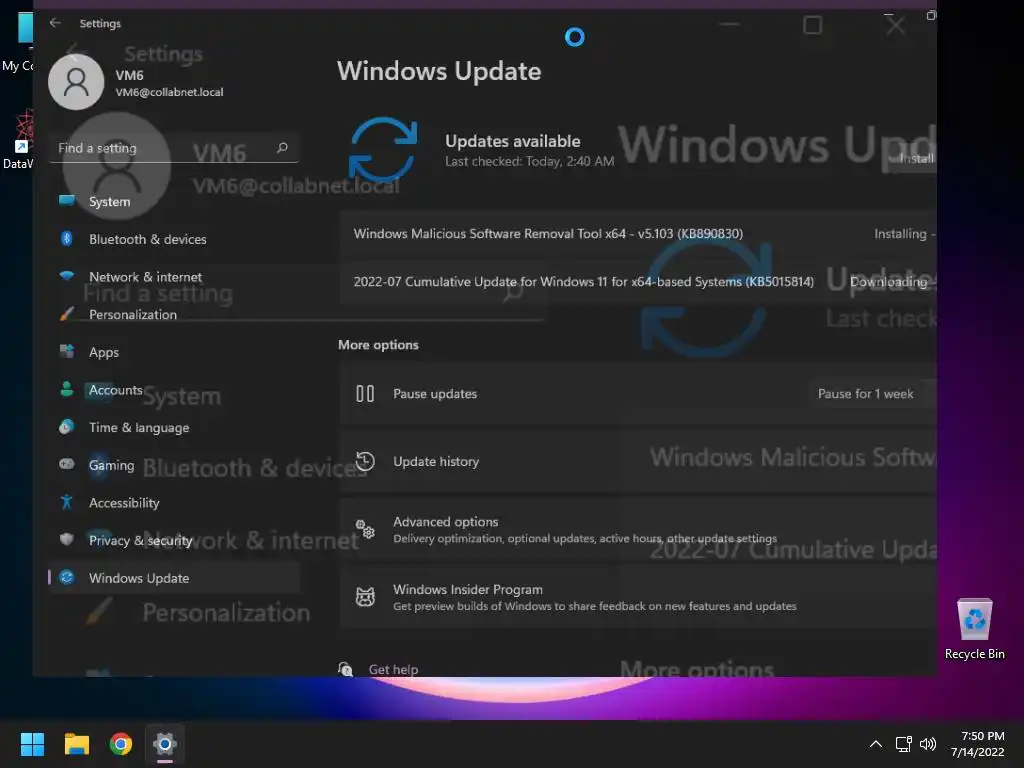Launch Google Chrome from taskbar
Image resolution: width=1024 pixels, height=768 pixels.
pos(121,744)
